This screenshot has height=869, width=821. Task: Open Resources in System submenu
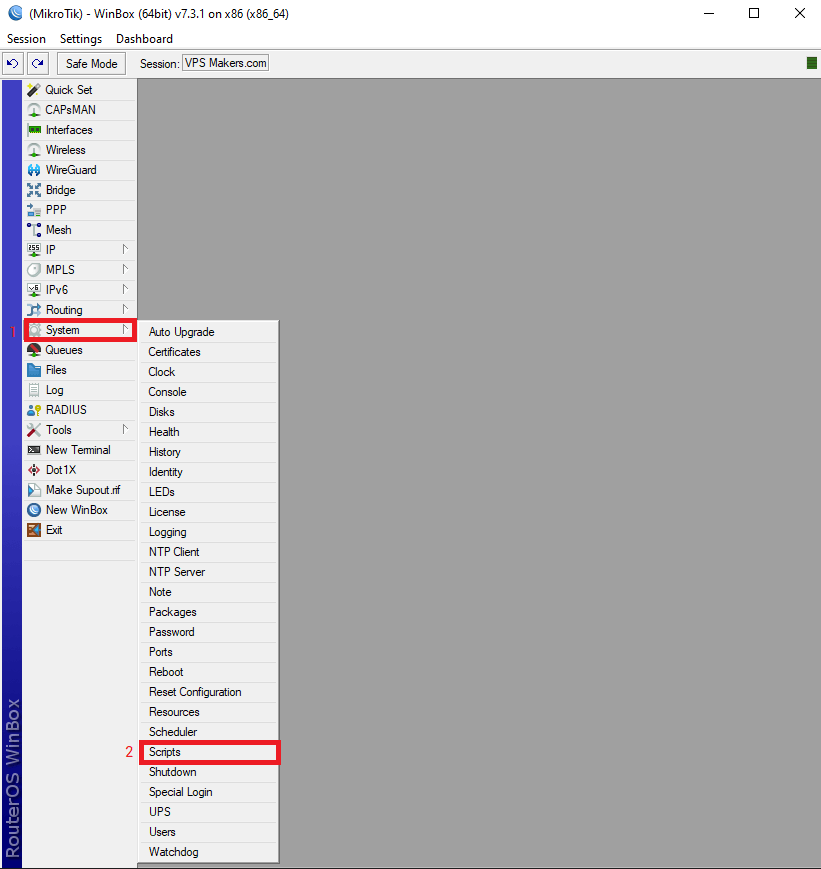pos(208,712)
